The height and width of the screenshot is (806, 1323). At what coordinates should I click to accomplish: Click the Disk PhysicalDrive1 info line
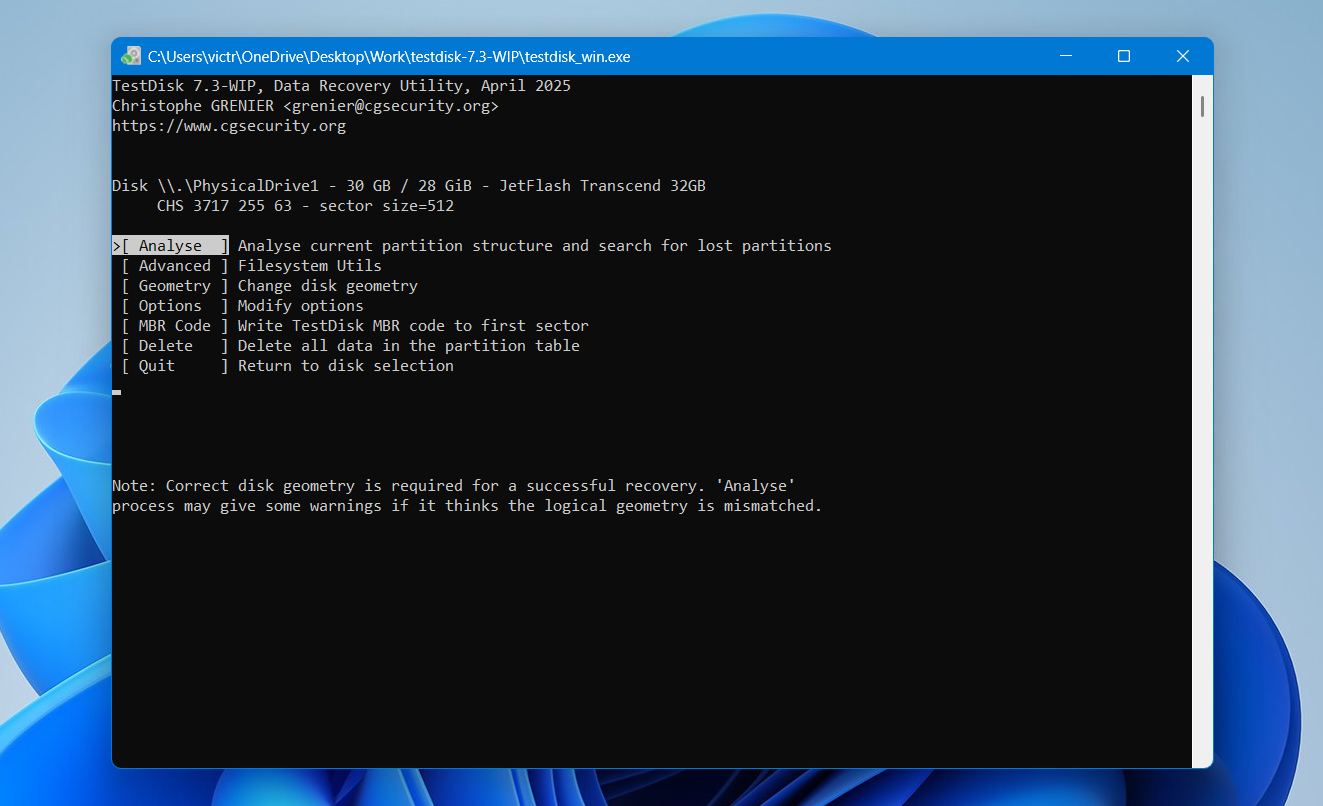(409, 186)
